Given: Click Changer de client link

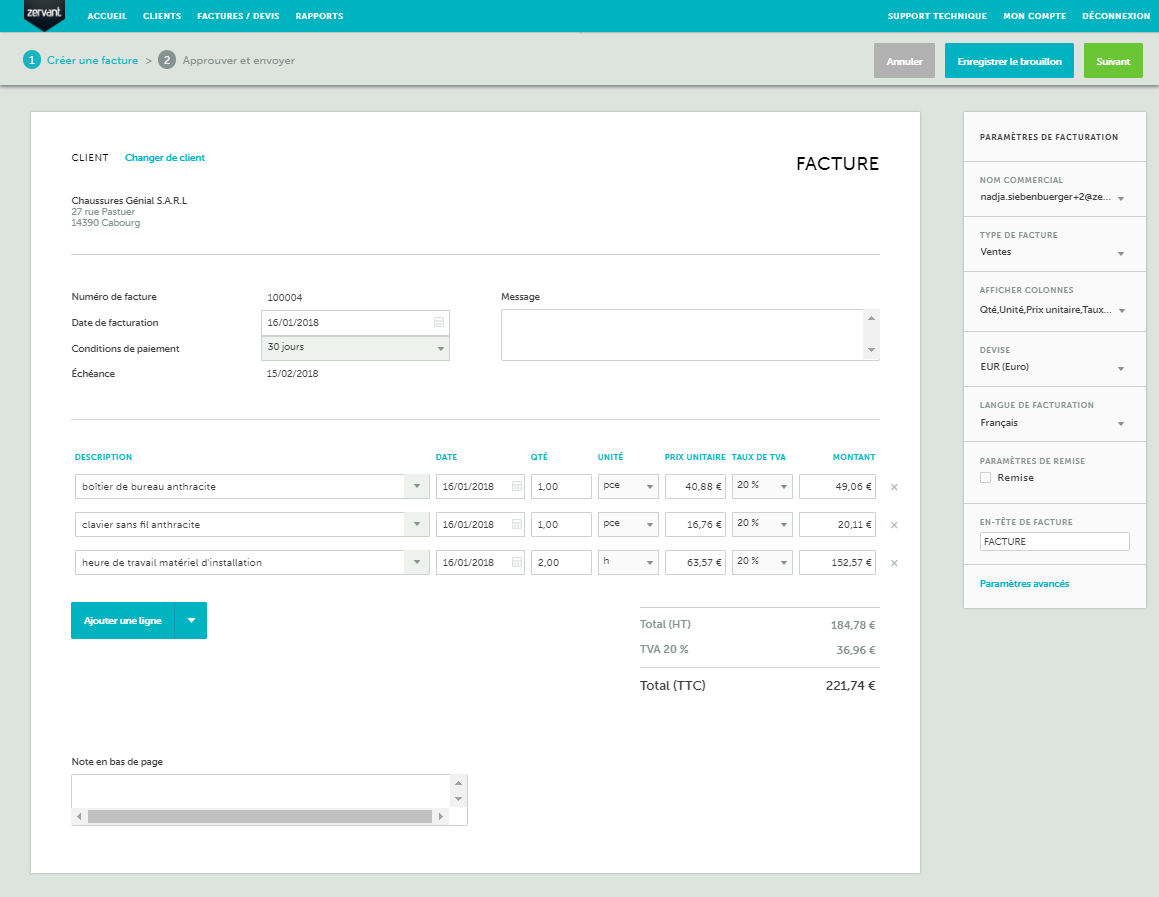Looking at the screenshot, I should coord(165,158).
